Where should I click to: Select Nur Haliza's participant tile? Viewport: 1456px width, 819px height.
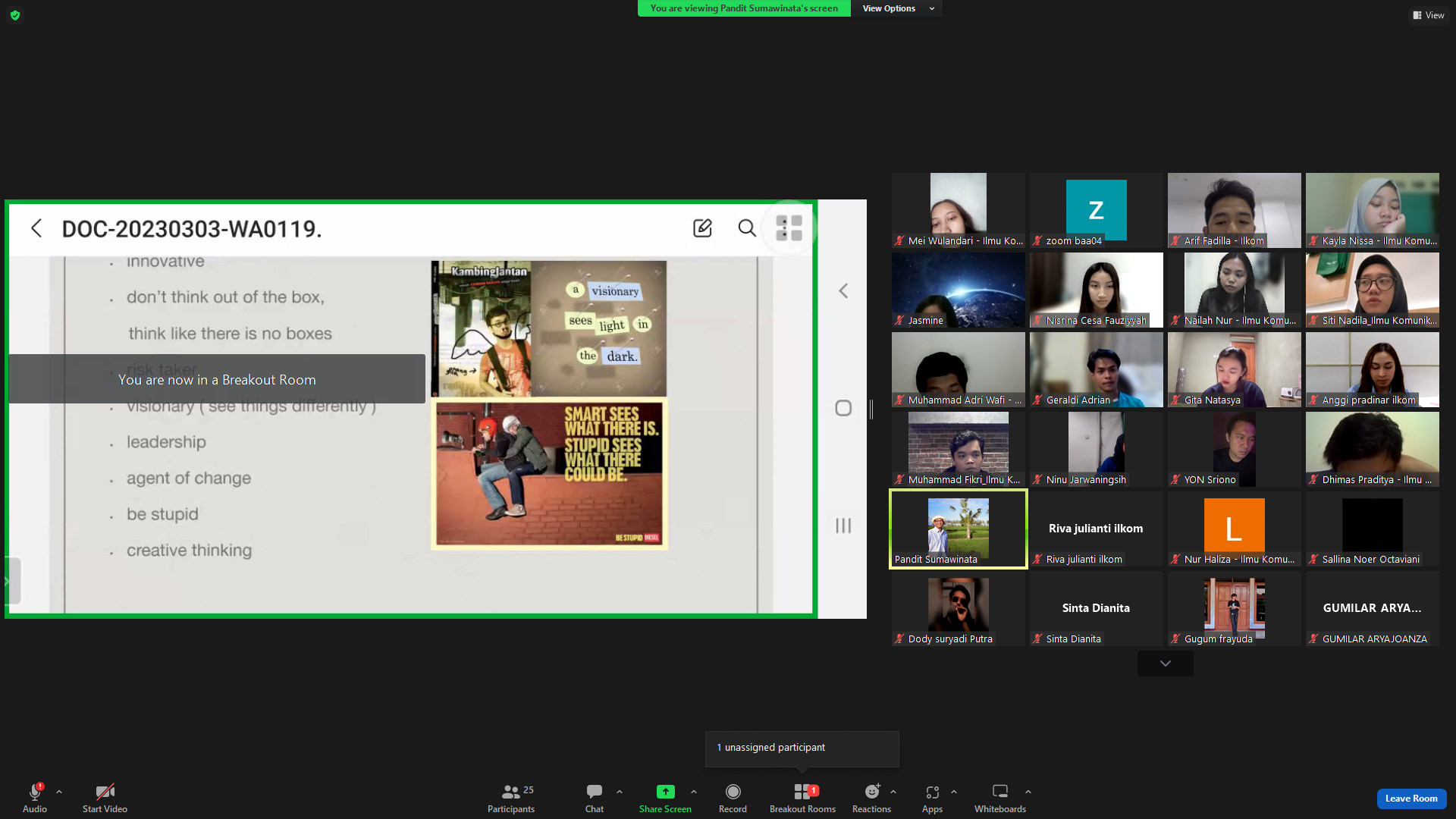pos(1235,529)
